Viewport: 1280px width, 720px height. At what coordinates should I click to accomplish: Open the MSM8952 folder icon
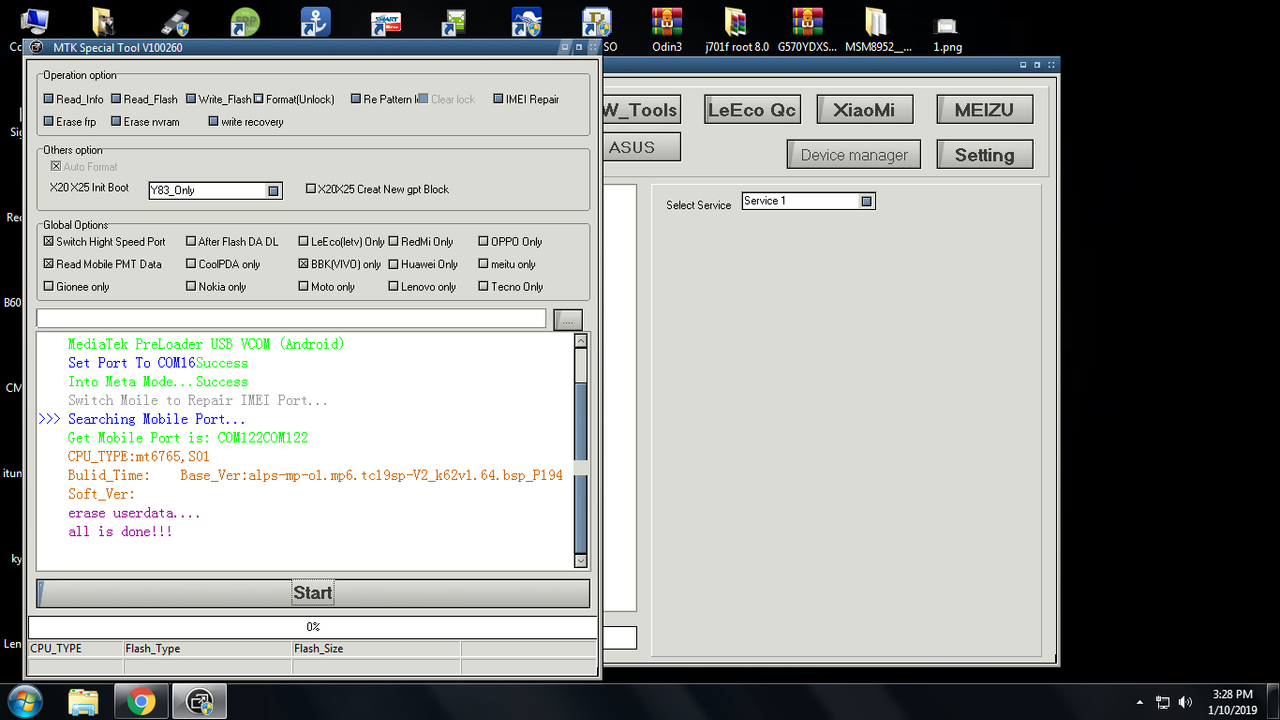[877, 24]
